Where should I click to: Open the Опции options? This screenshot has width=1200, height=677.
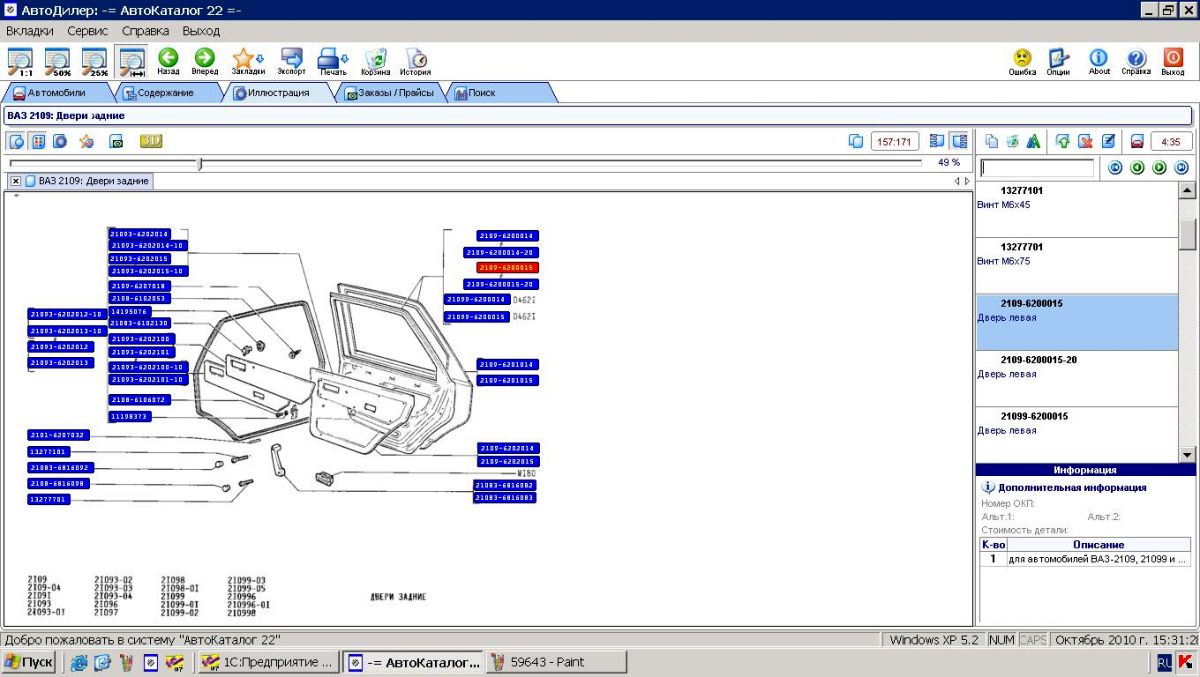click(1059, 62)
